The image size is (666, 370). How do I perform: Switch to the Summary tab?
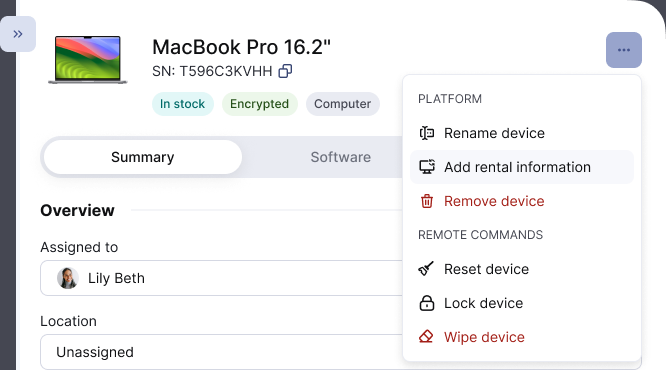point(143,157)
